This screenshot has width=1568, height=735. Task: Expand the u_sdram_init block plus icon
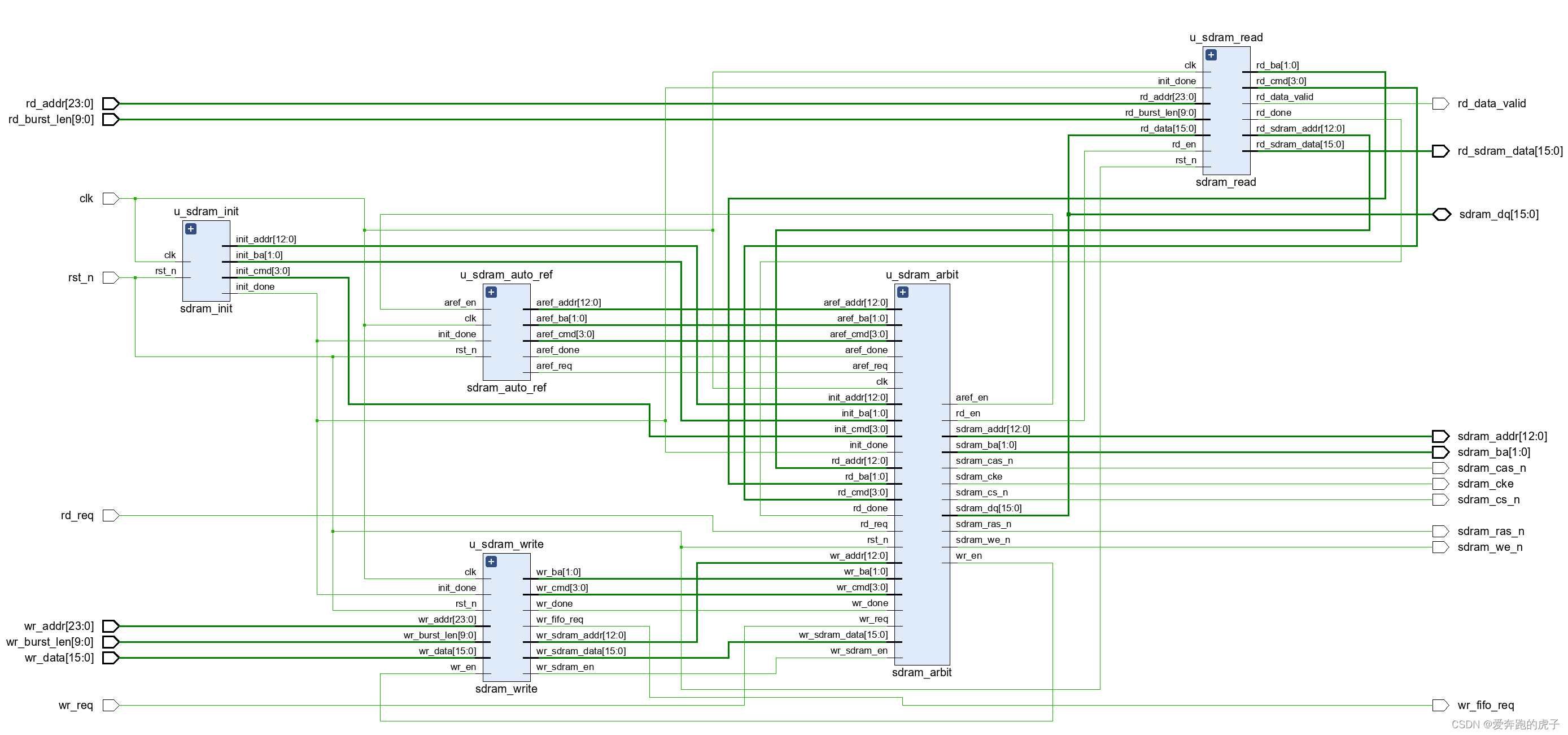tap(190, 229)
